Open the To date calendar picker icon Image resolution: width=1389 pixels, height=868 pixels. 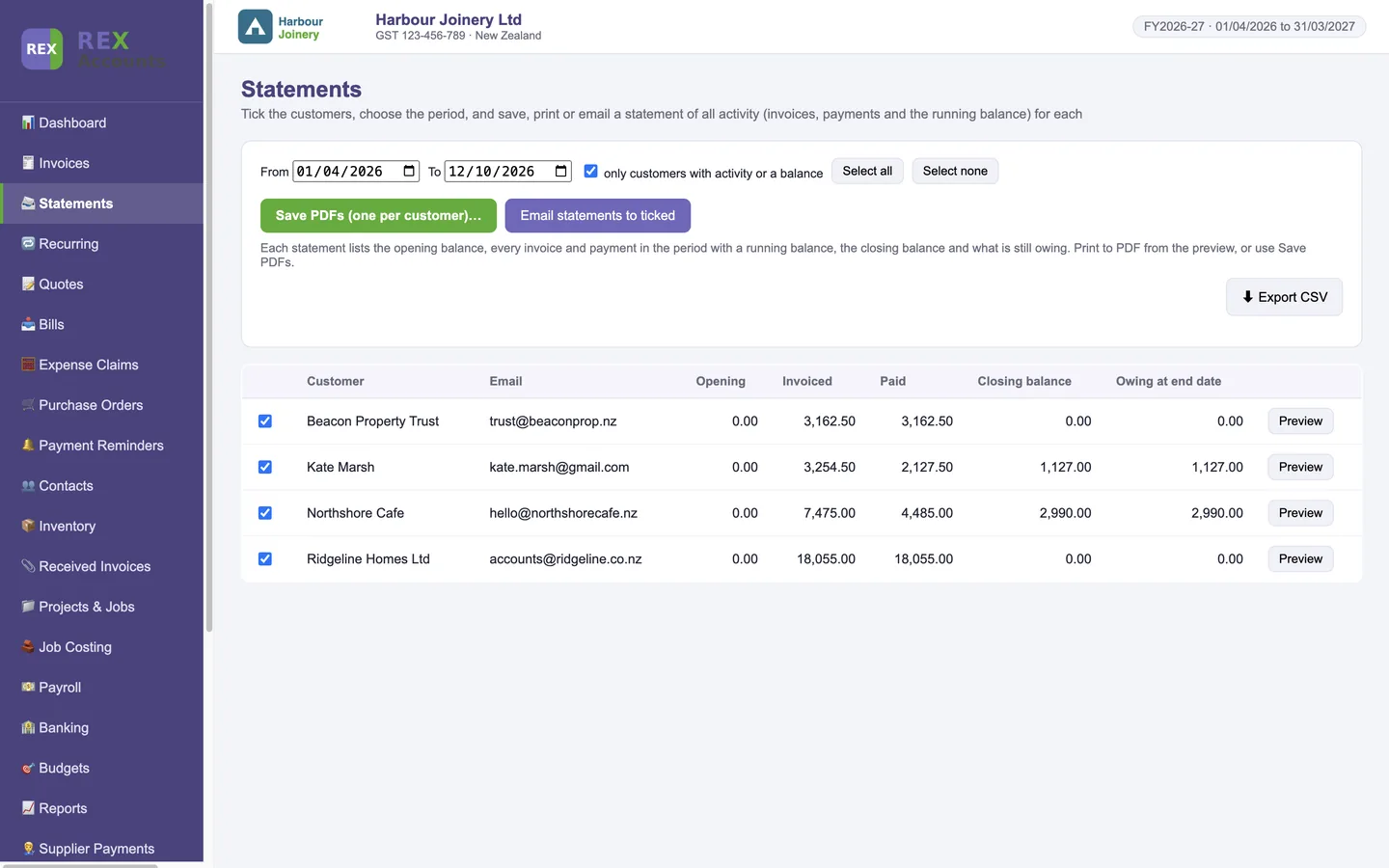click(x=561, y=172)
